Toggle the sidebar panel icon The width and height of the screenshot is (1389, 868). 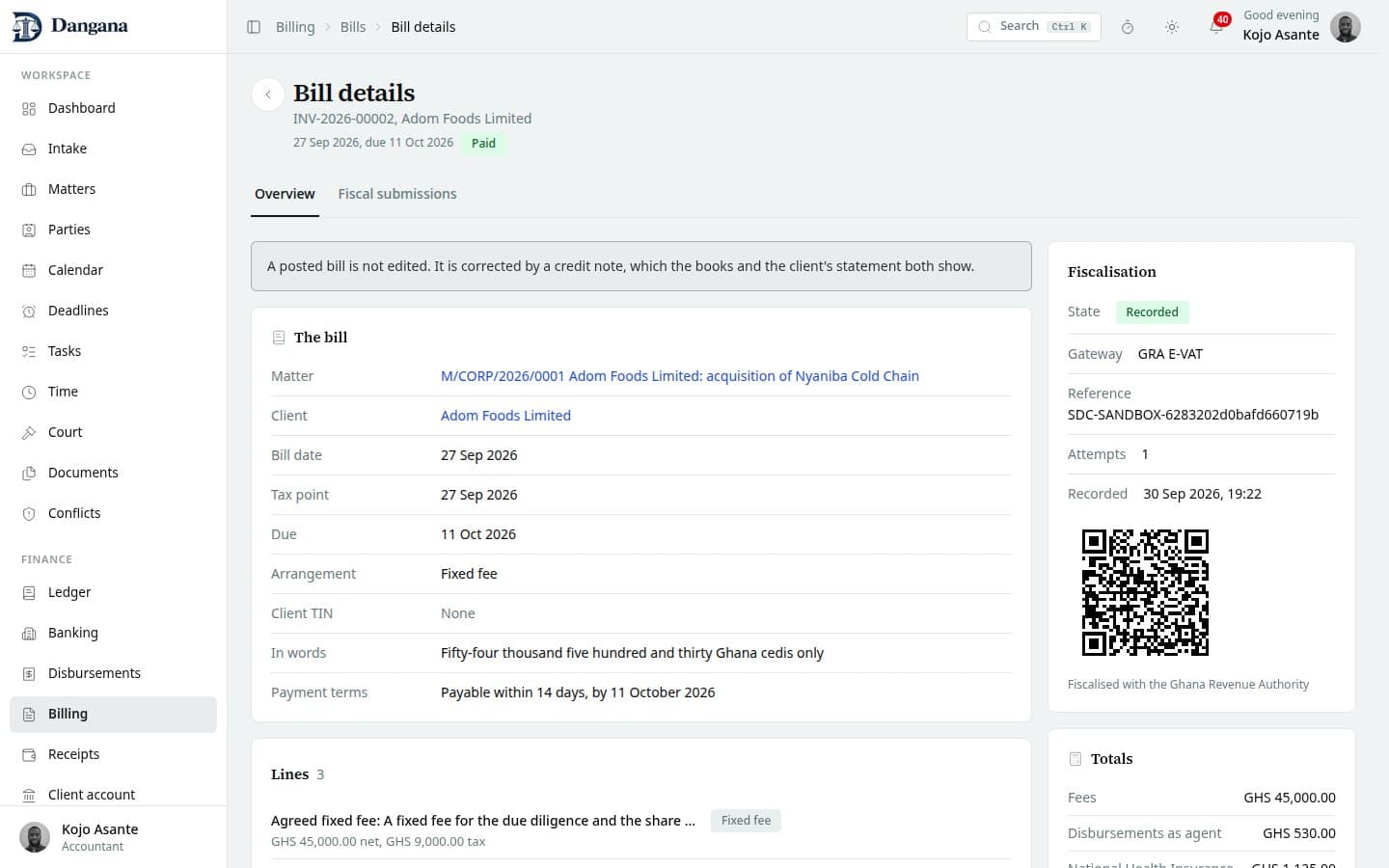pos(254,27)
